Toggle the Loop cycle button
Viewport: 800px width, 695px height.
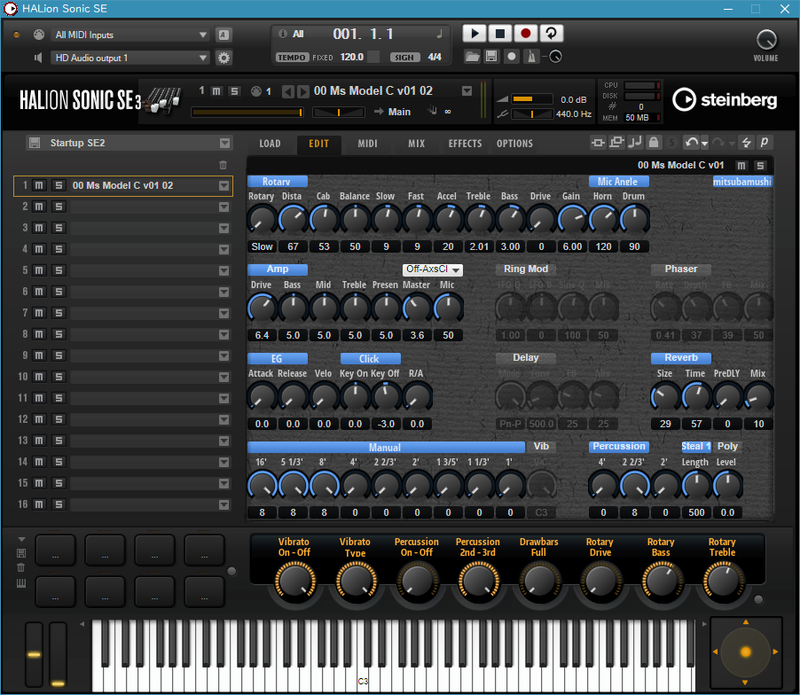click(551, 34)
